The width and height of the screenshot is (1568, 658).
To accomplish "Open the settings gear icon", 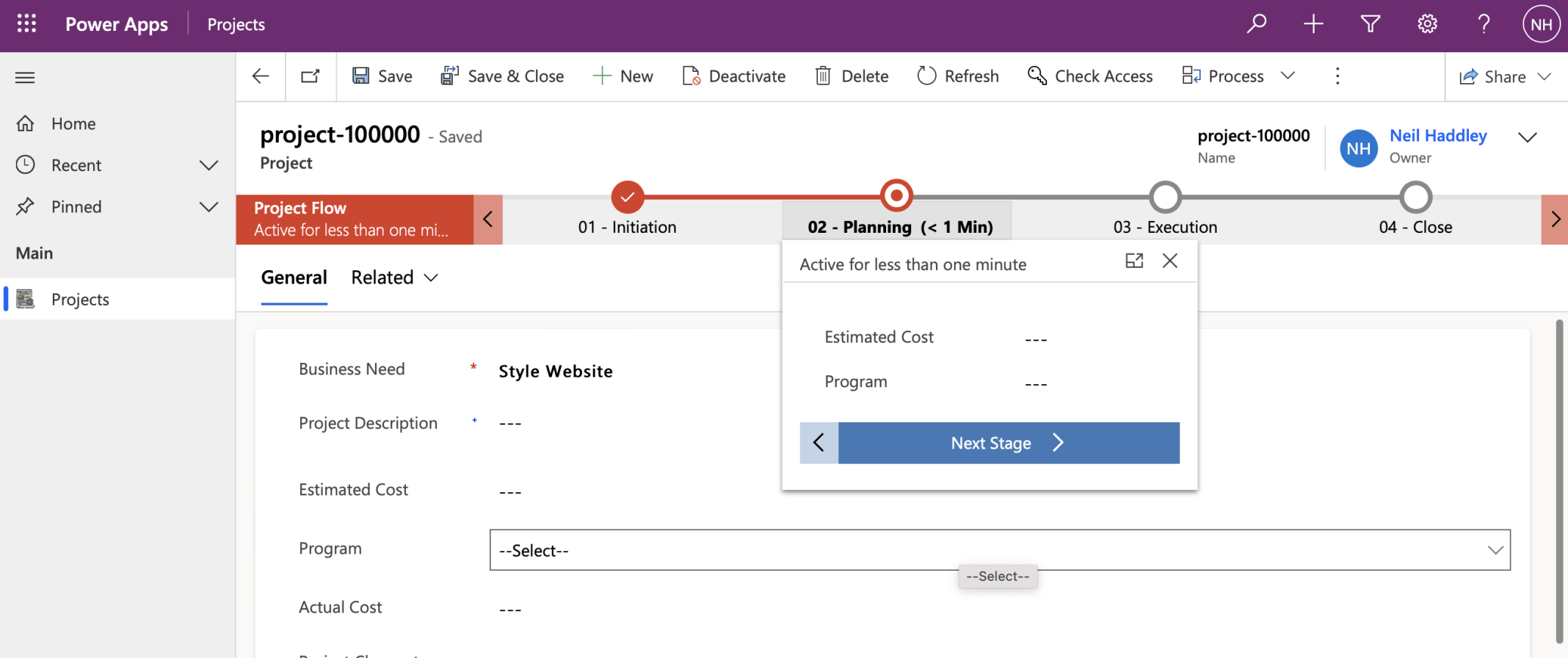I will click(1427, 24).
